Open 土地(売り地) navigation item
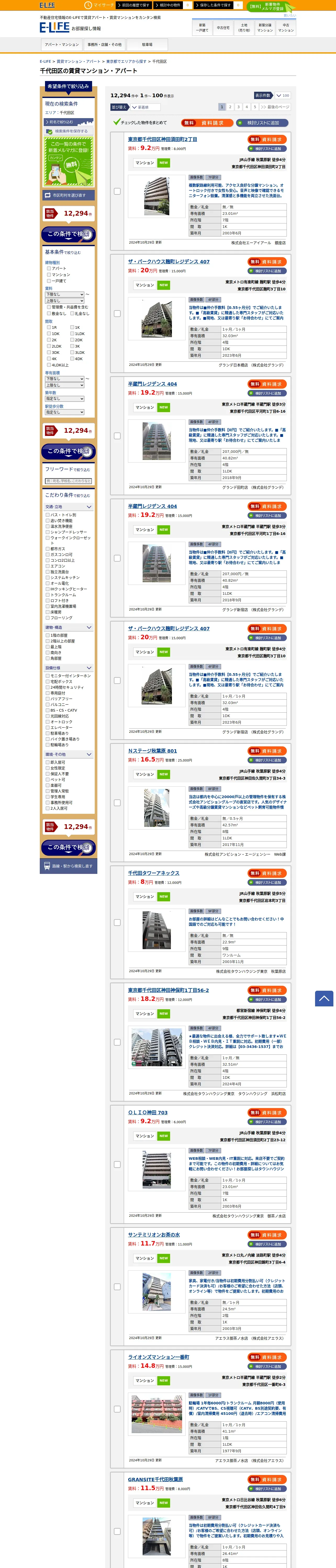Image resolution: width=336 pixels, height=1568 pixels. pos(244,27)
